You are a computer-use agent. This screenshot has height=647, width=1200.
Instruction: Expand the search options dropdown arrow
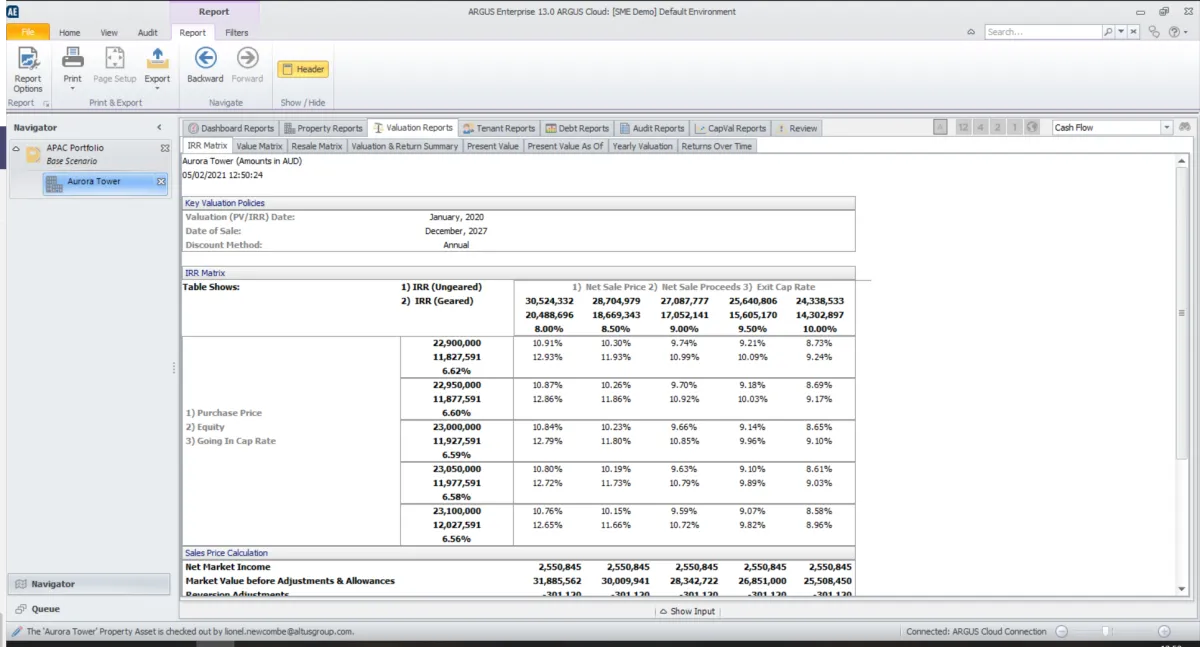[x=1121, y=32]
